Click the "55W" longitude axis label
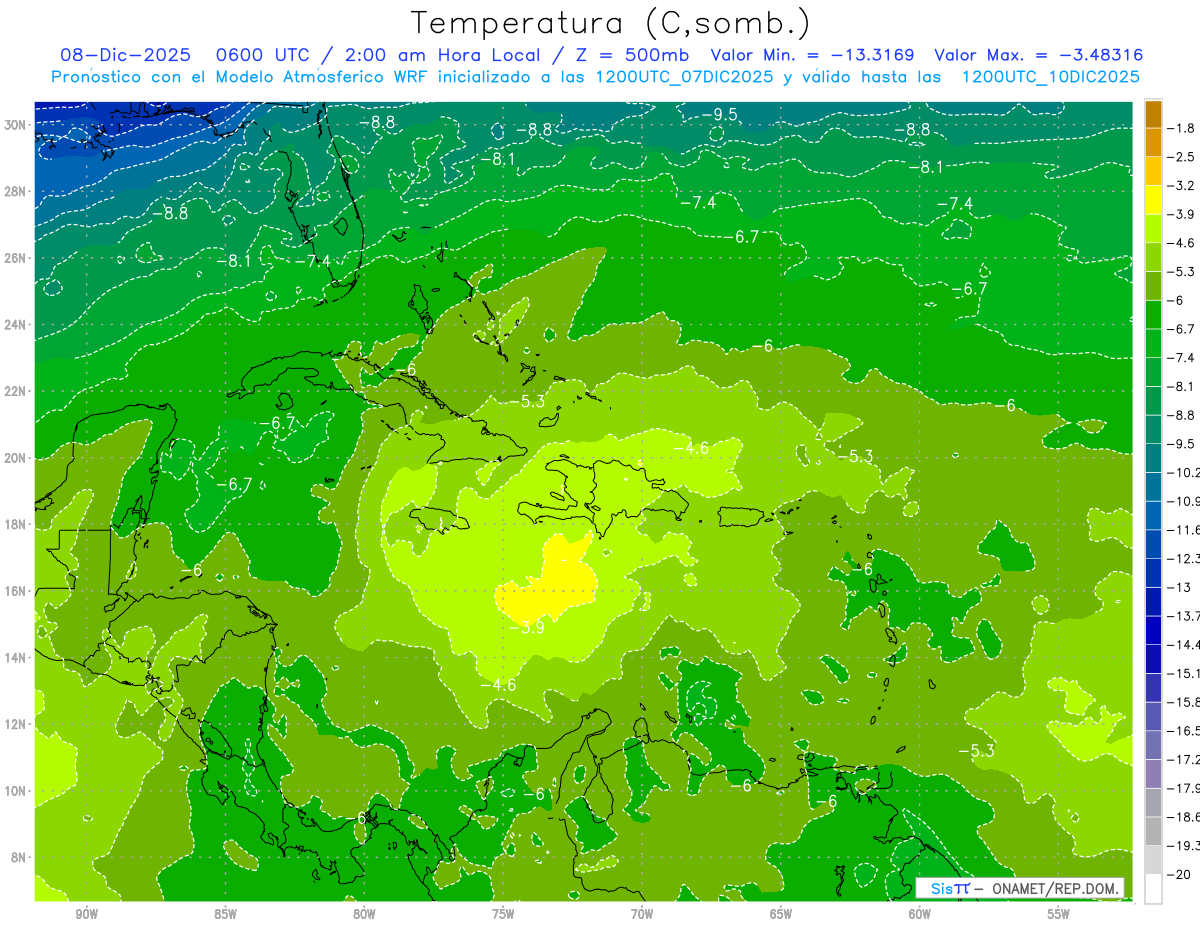 [1059, 914]
